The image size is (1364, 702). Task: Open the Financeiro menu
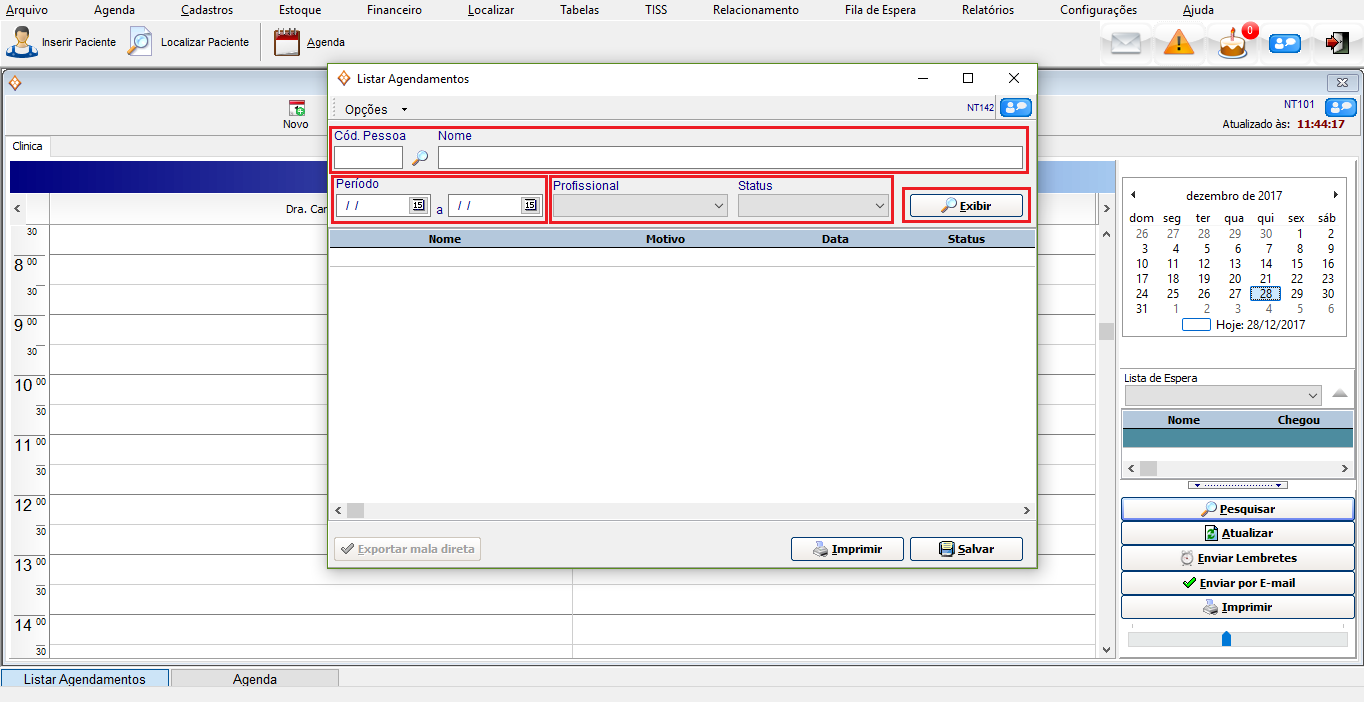394,10
